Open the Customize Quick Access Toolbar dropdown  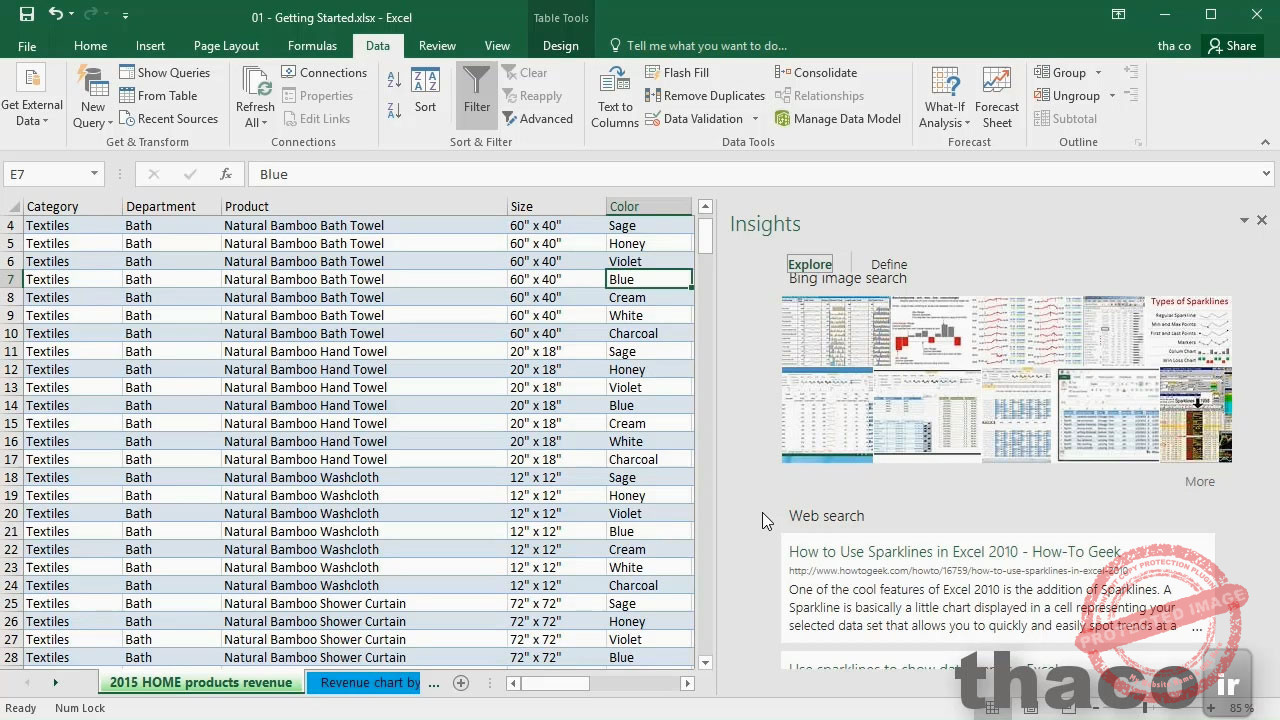coord(125,16)
